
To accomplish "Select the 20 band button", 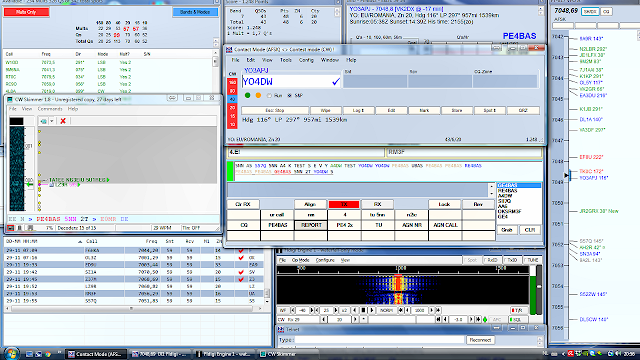I will click(232, 108).
